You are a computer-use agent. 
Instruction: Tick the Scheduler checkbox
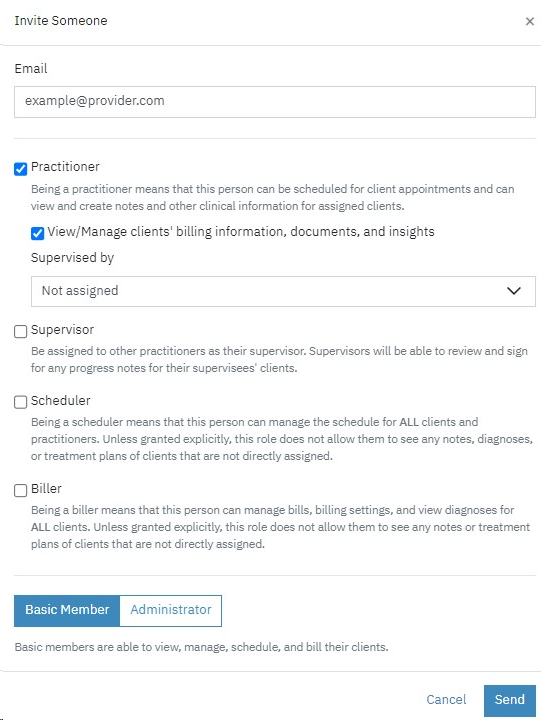coord(21,402)
